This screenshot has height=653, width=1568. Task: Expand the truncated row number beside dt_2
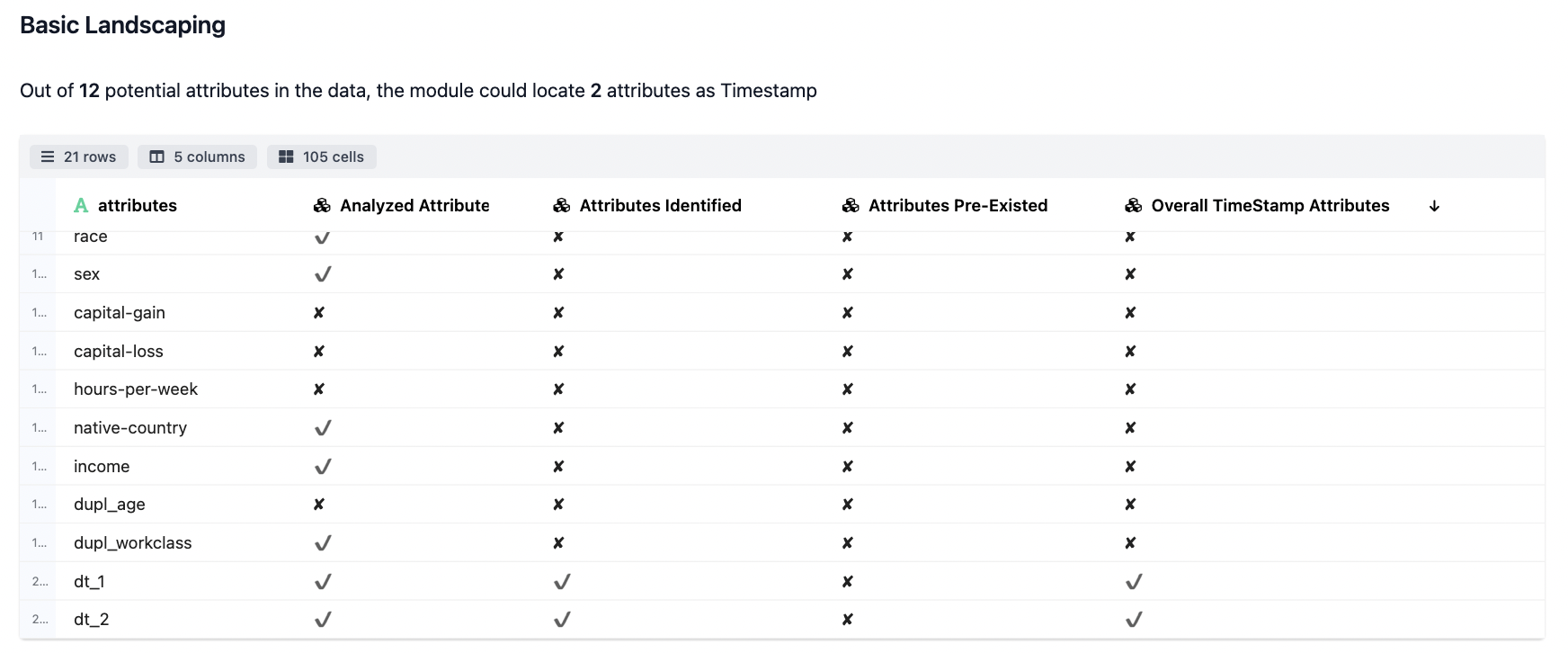40,620
